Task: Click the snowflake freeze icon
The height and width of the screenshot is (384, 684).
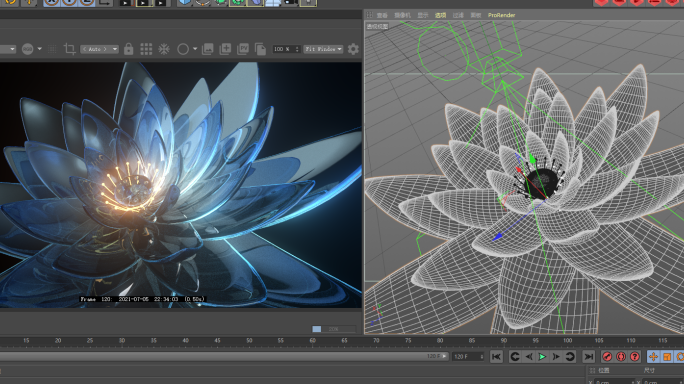Action: pyautogui.click(x=164, y=49)
